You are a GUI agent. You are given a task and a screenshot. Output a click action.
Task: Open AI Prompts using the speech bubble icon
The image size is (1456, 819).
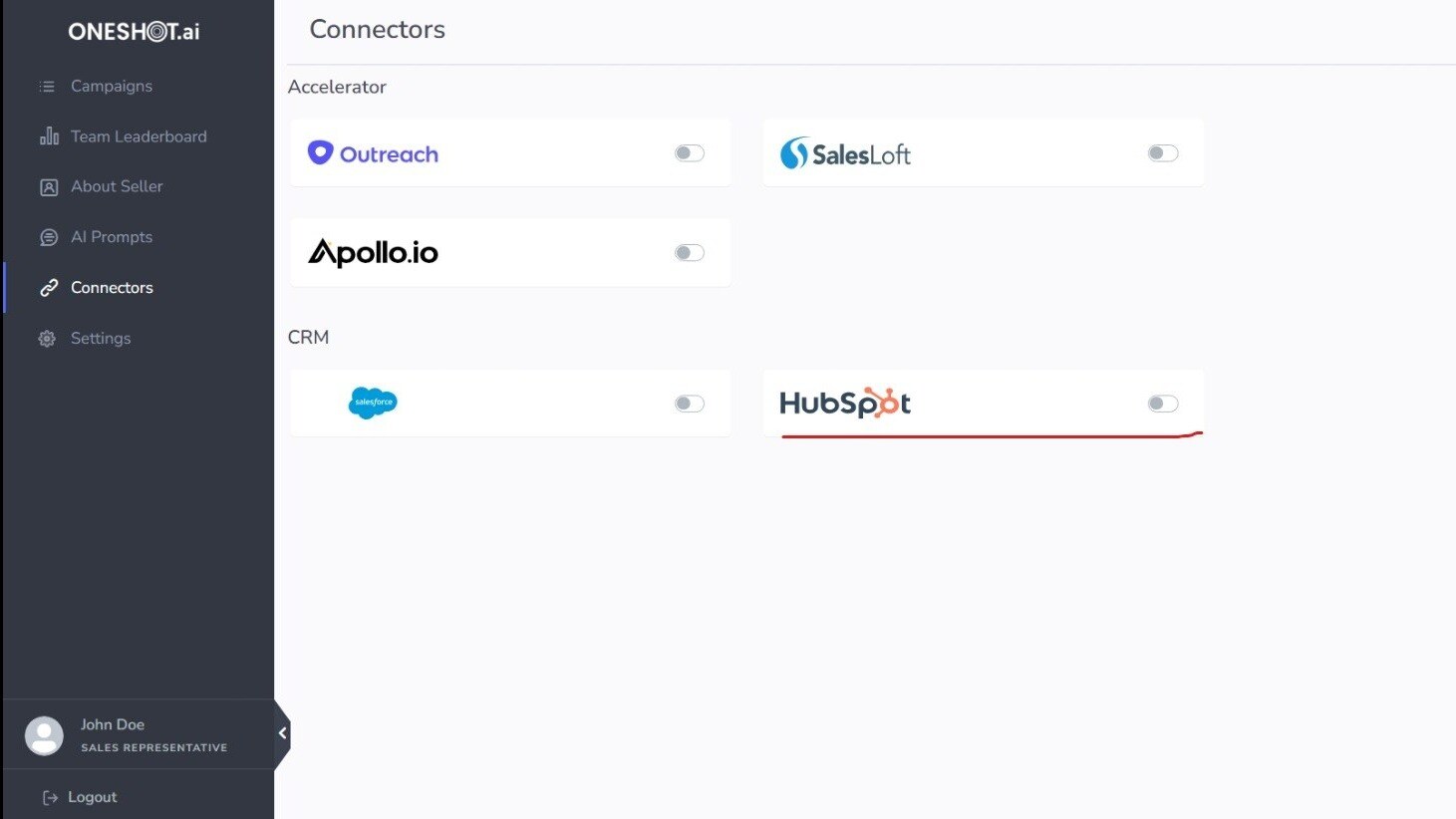[x=47, y=237]
